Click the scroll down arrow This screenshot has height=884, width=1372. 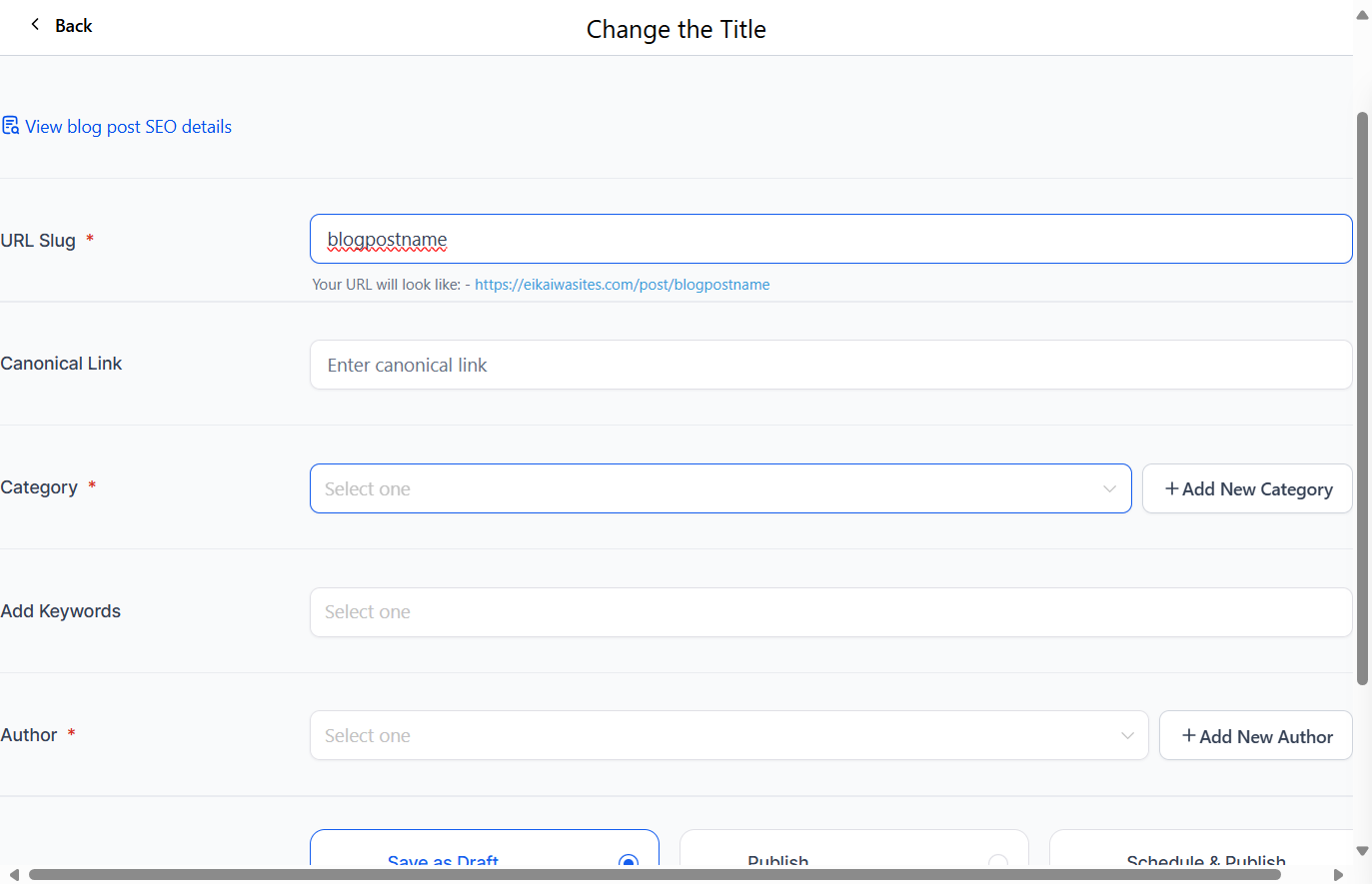(1362, 851)
